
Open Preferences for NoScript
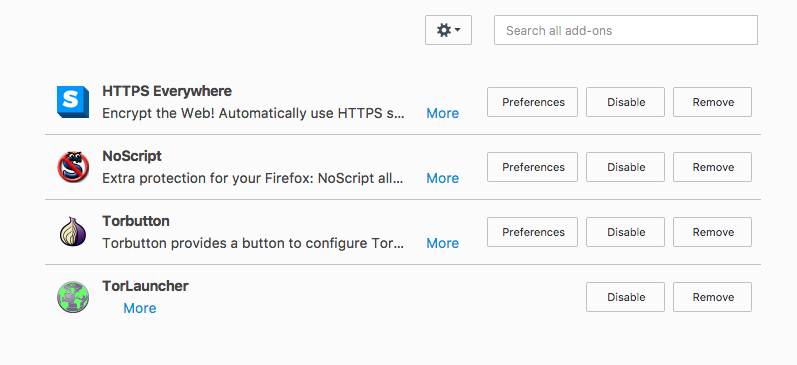tap(532, 167)
